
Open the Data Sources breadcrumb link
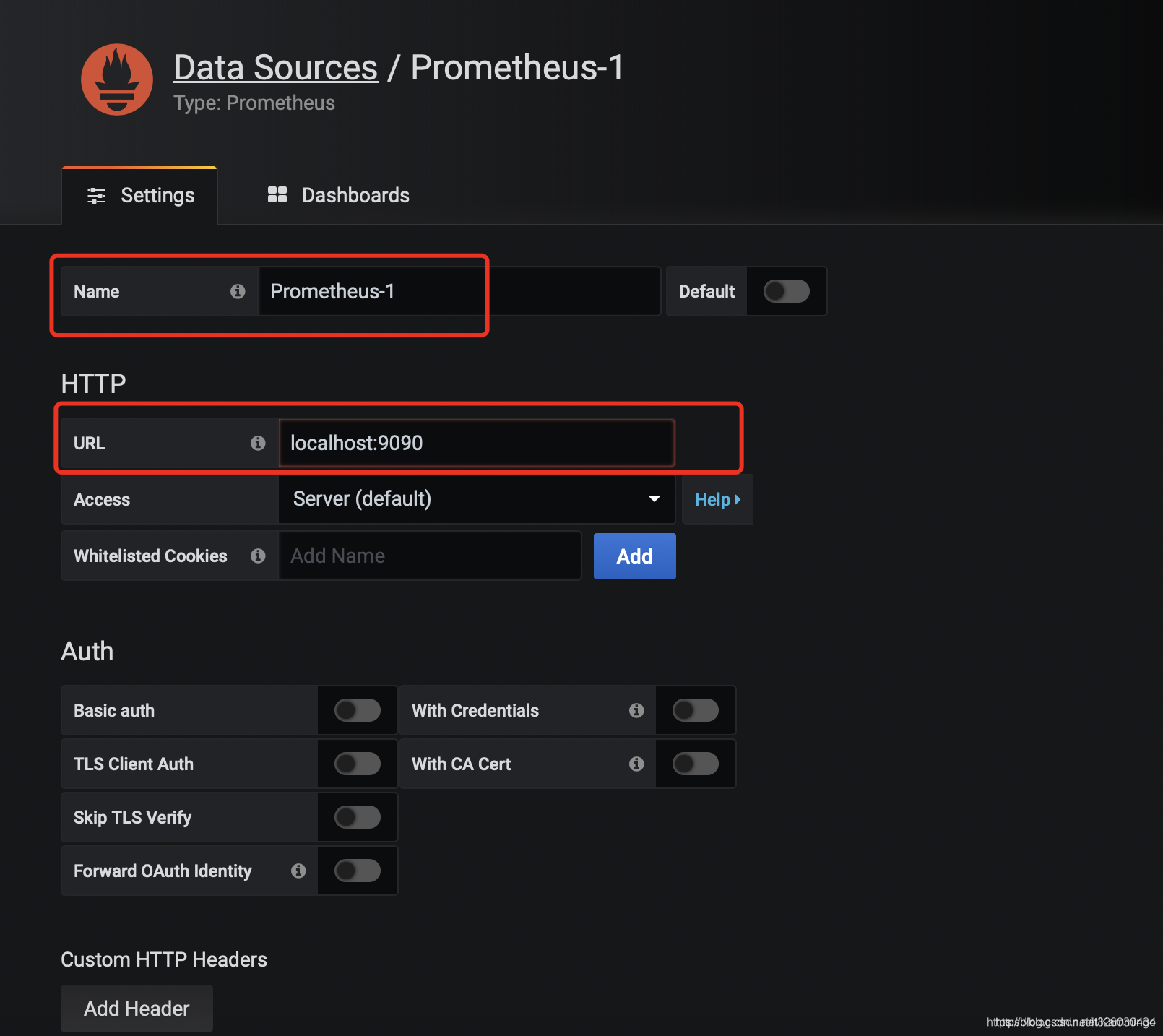pos(276,68)
